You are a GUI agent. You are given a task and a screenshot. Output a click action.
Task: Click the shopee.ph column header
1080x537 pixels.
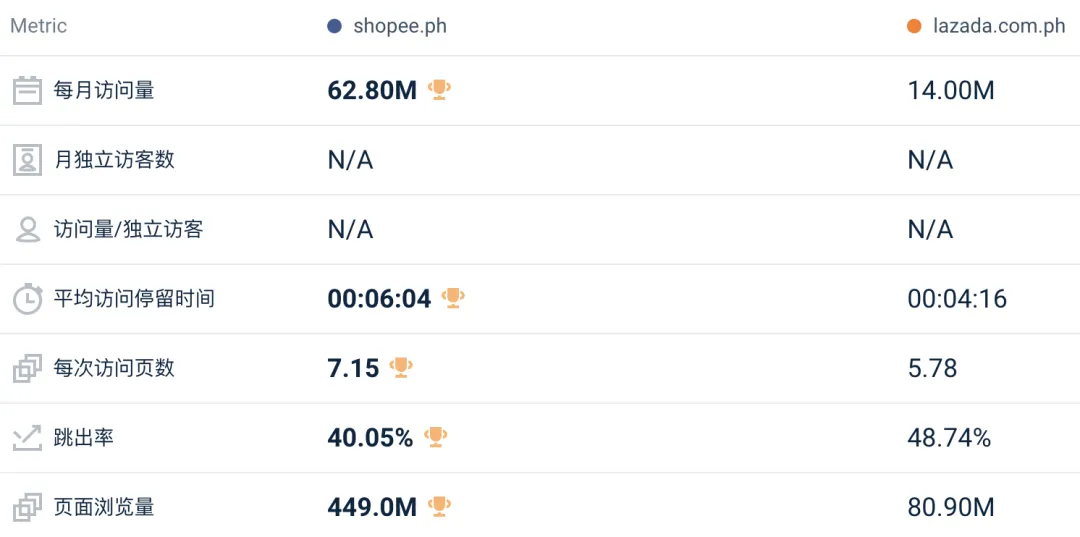click(399, 26)
